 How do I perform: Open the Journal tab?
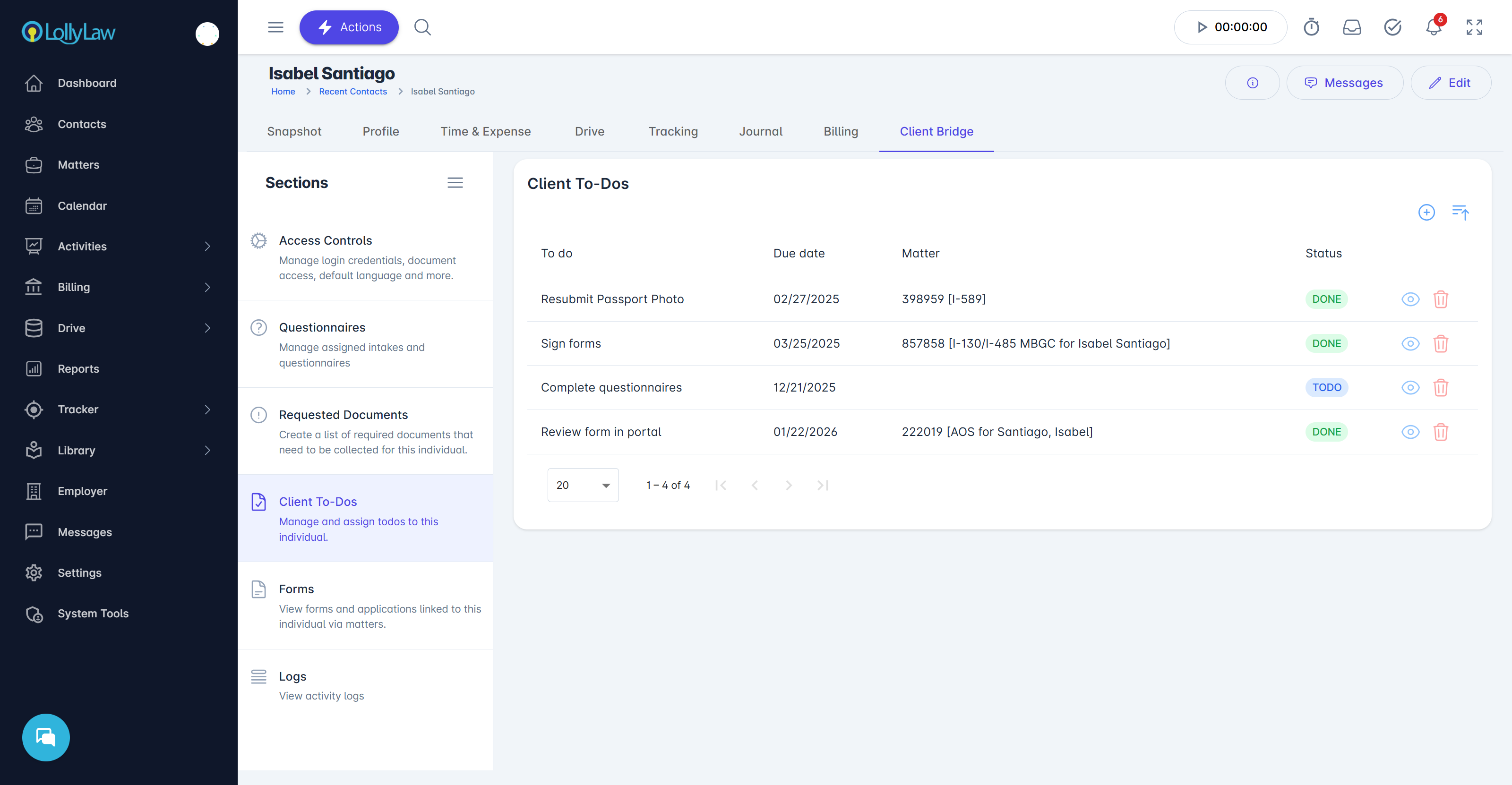tap(760, 131)
